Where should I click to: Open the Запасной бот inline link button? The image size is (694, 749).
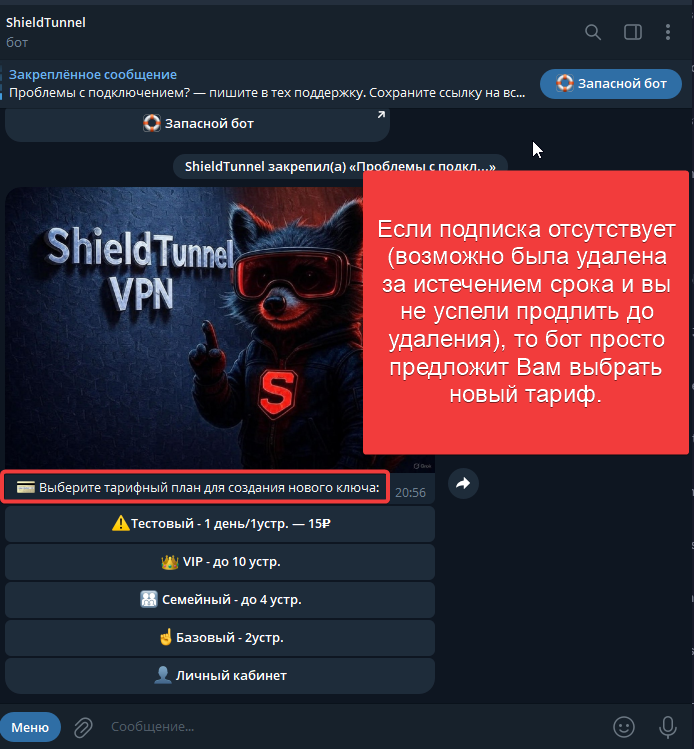point(197,124)
